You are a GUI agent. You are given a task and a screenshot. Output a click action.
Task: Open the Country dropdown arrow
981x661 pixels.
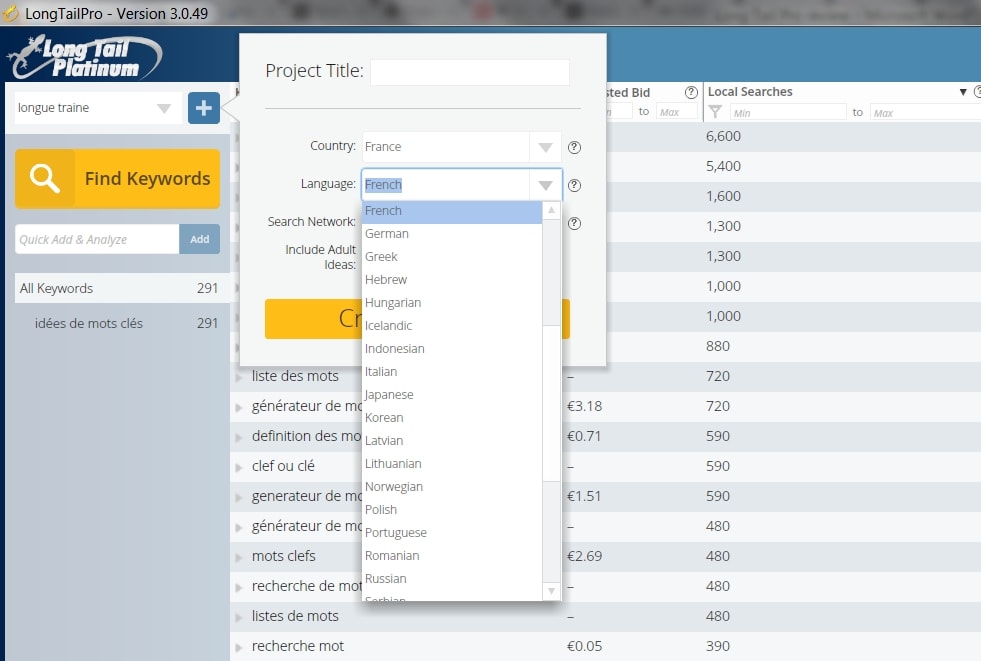pyautogui.click(x=545, y=148)
